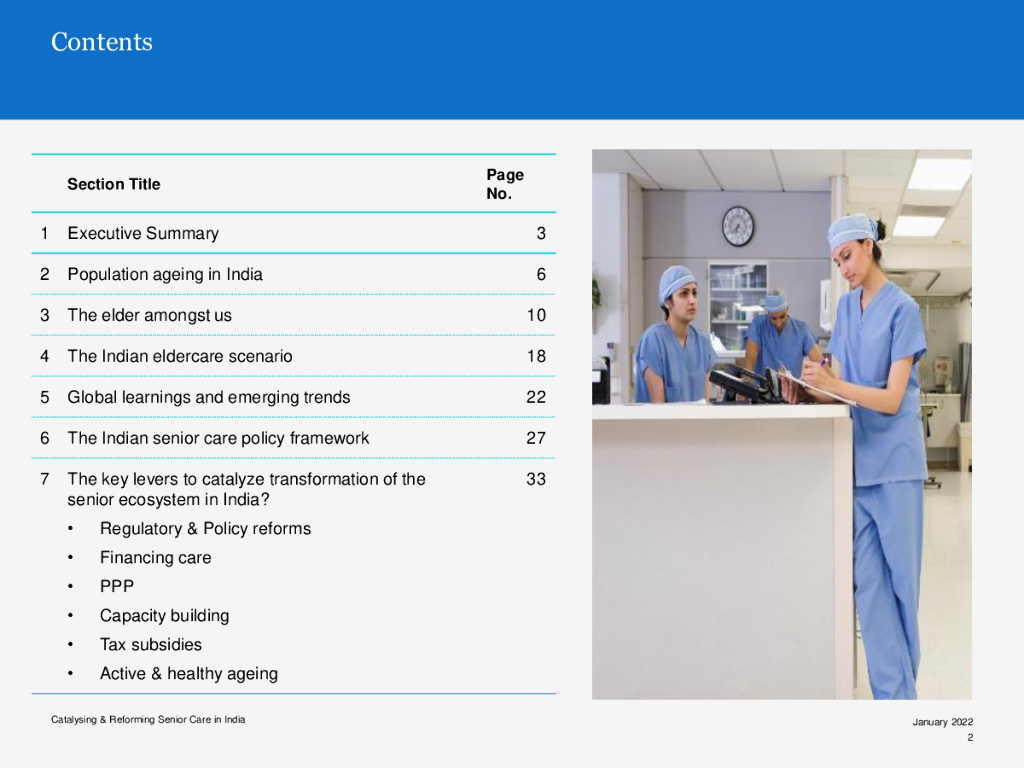Select the 'PPP' bullet
The image size is (1024, 768).
pyautogui.click(x=117, y=586)
